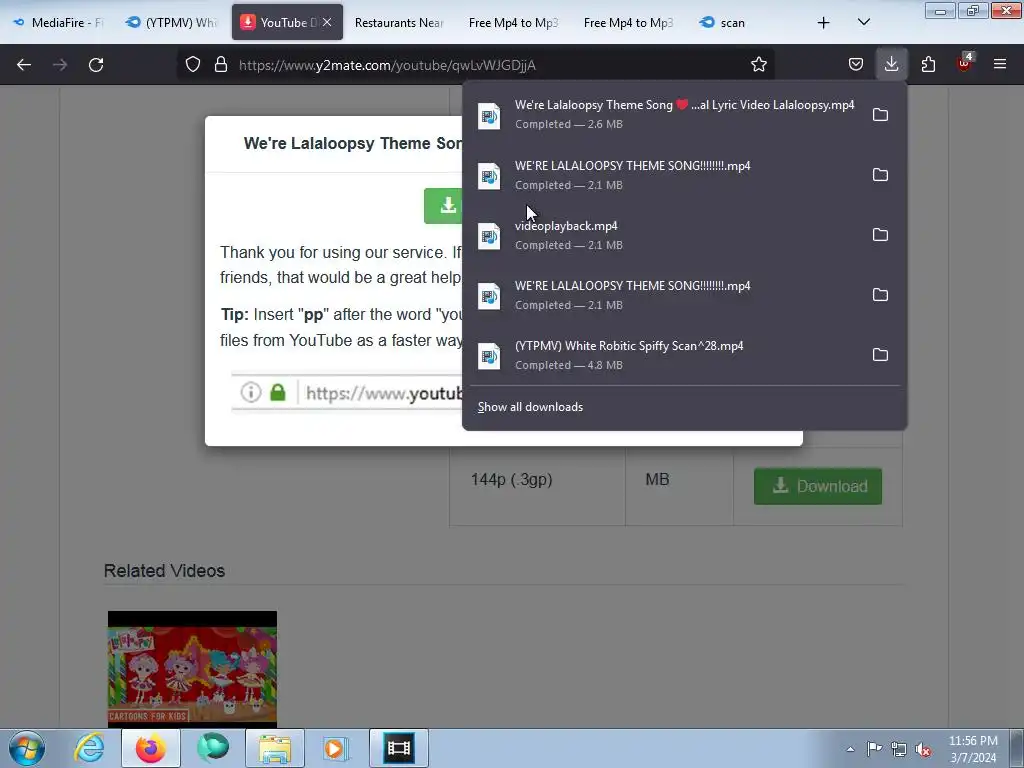Image resolution: width=1024 pixels, height=768 pixels.
Task: Open the Lalaloopsy related video thumbnail
Action: [x=192, y=669]
